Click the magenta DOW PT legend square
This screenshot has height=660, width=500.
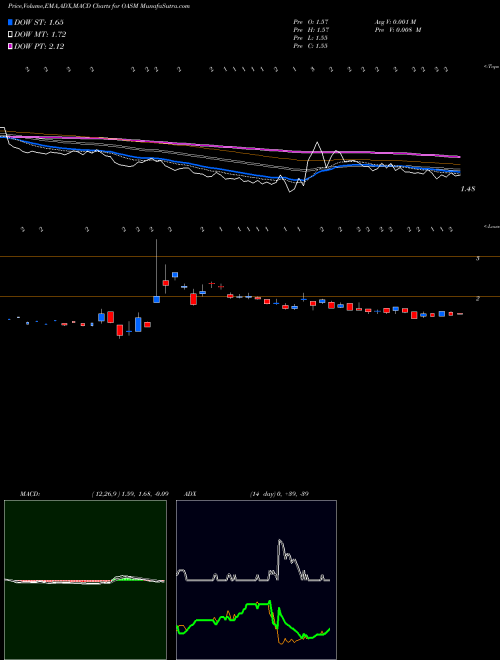point(10,47)
